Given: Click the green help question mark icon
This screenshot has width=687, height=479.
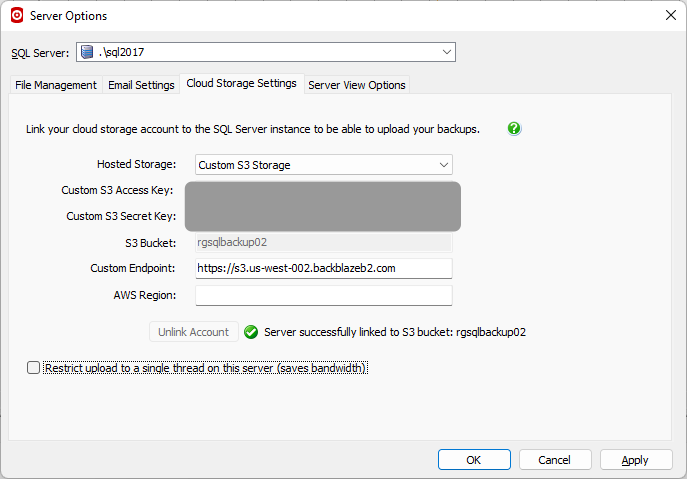Looking at the screenshot, I should coord(514,129).
